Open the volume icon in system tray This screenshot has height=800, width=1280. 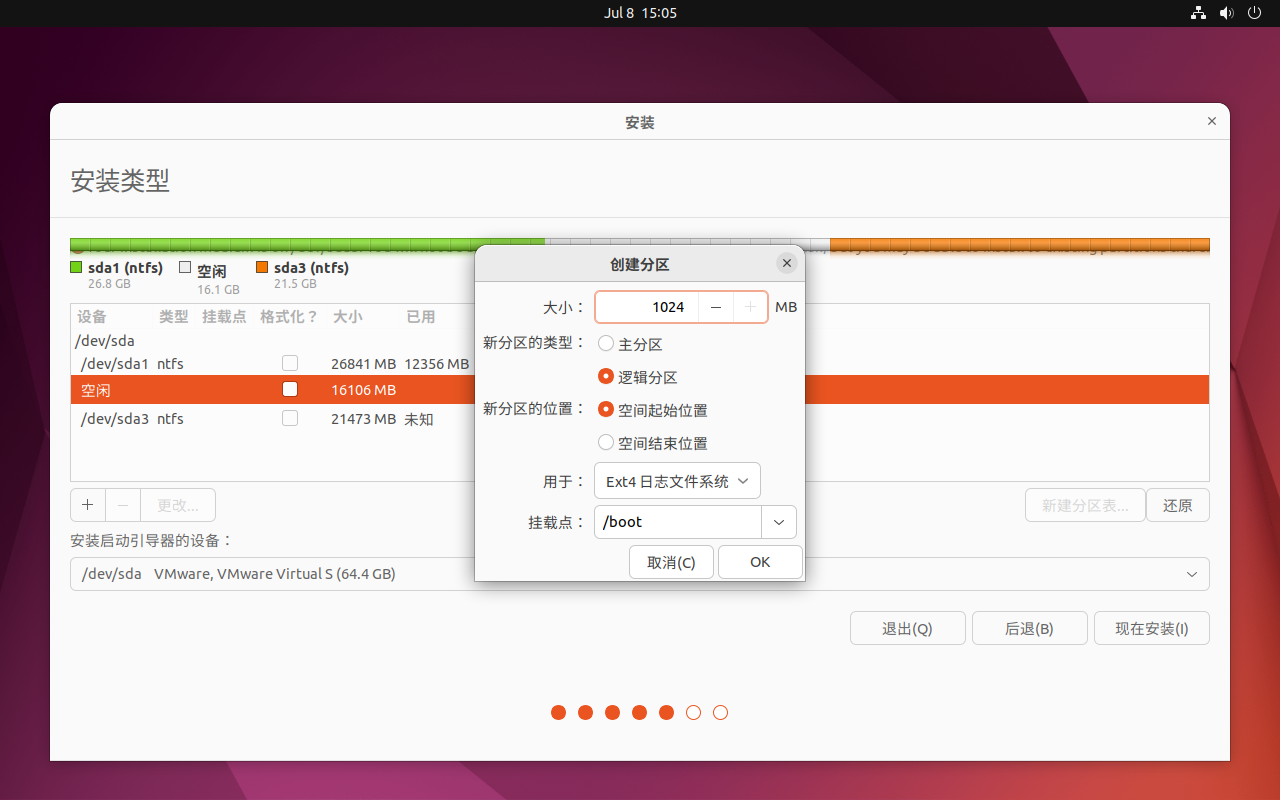tap(1226, 13)
